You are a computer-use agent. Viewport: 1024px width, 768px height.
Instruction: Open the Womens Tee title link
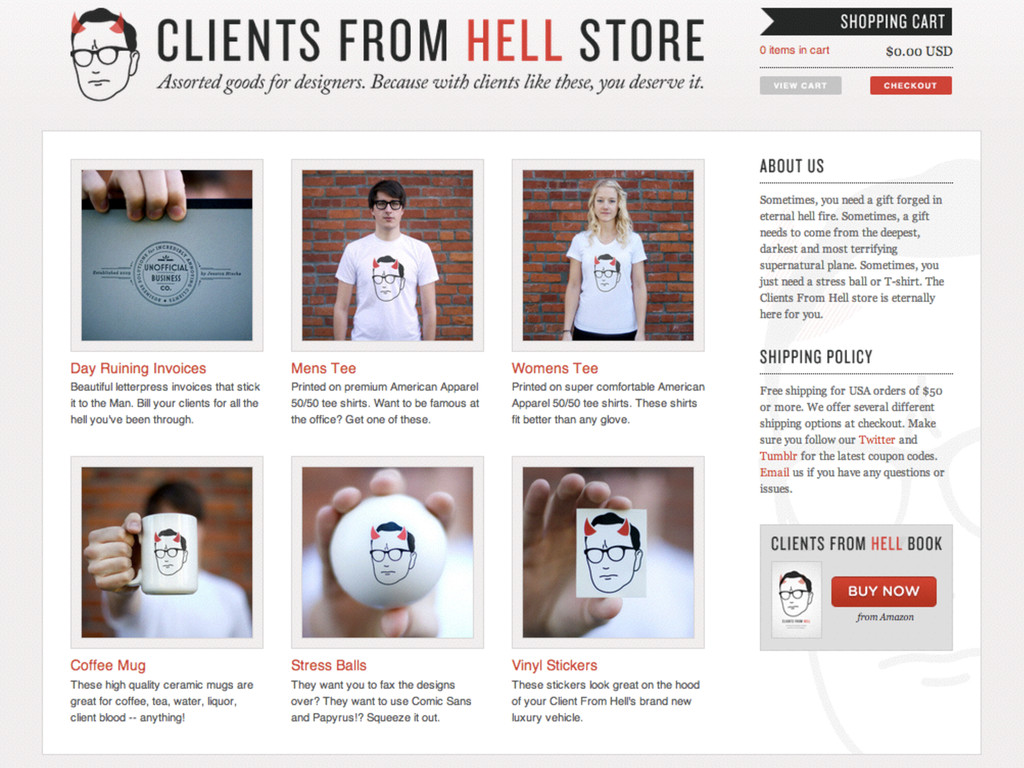coord(555,368)
